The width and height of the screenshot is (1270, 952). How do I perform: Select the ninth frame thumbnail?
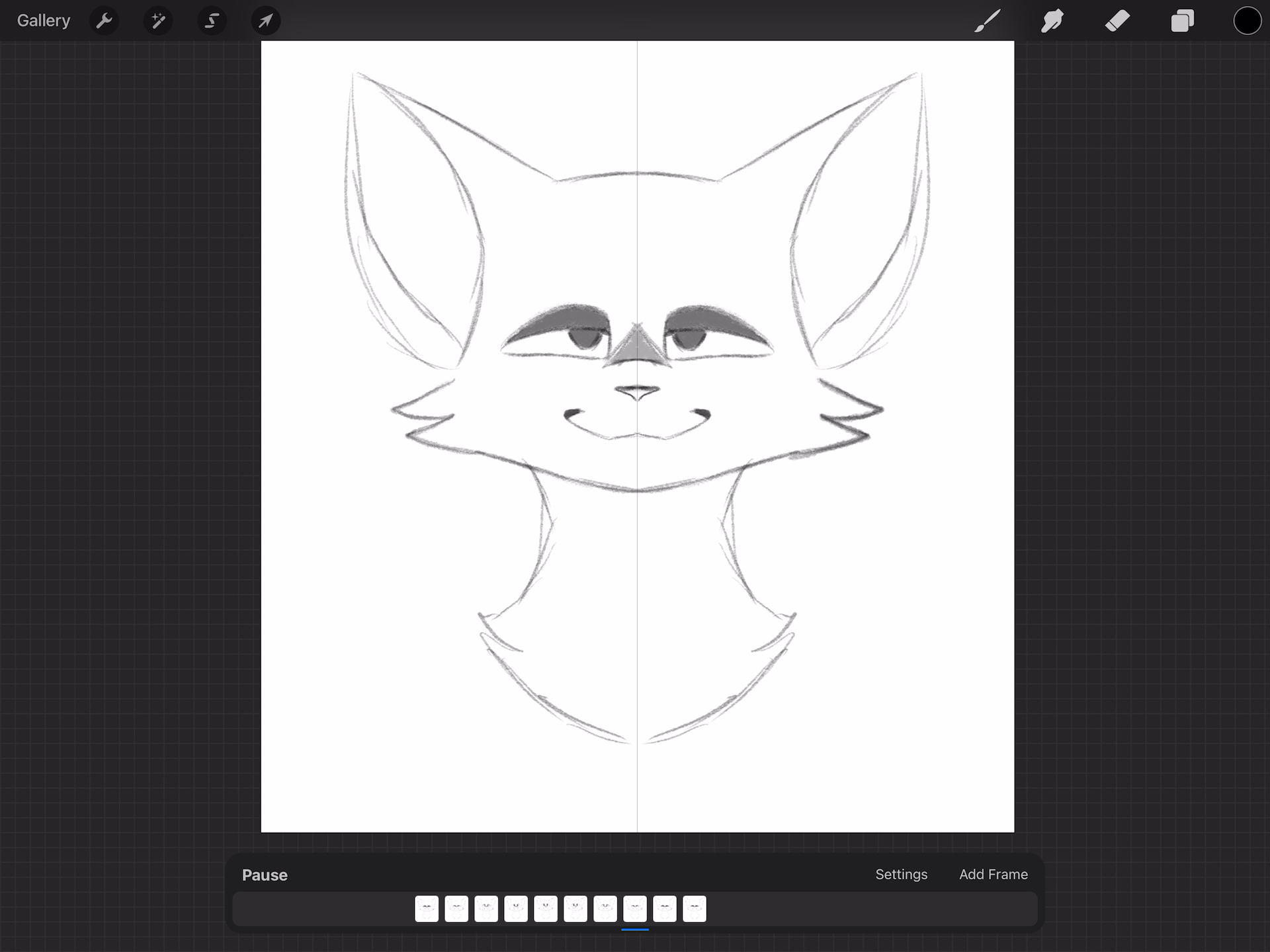(665, 909)
